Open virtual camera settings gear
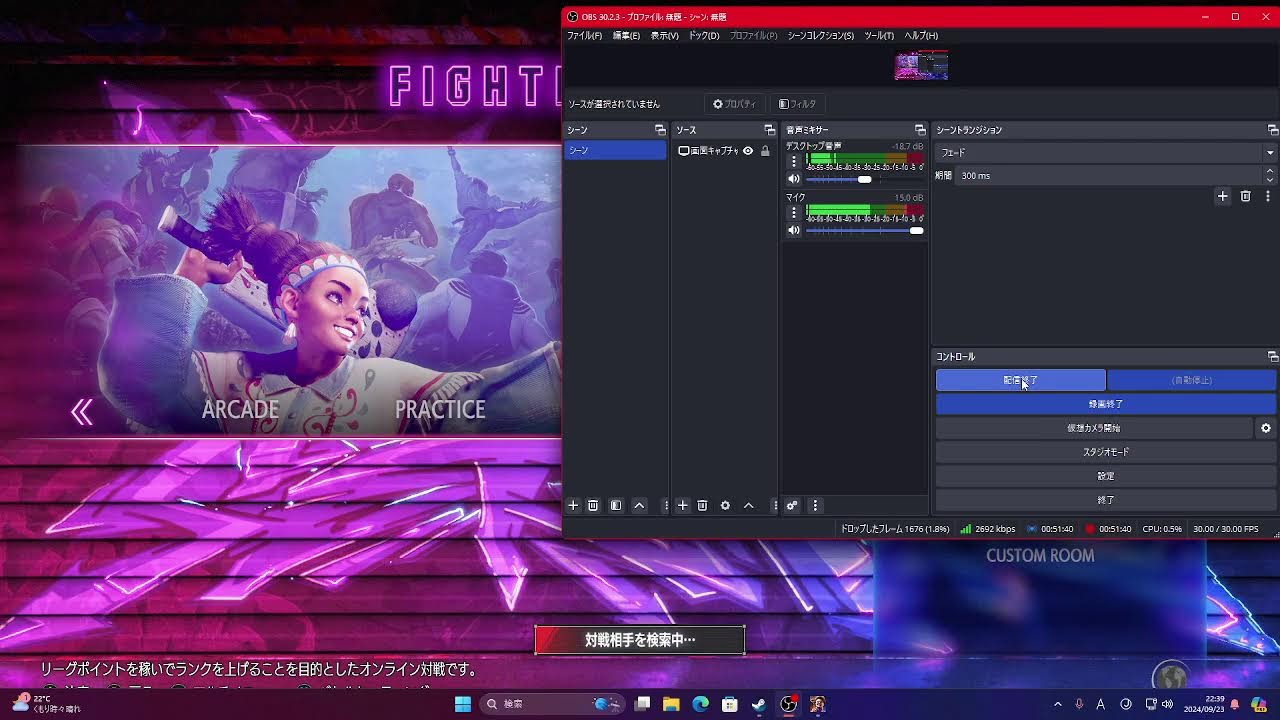 coord(1266,428)
